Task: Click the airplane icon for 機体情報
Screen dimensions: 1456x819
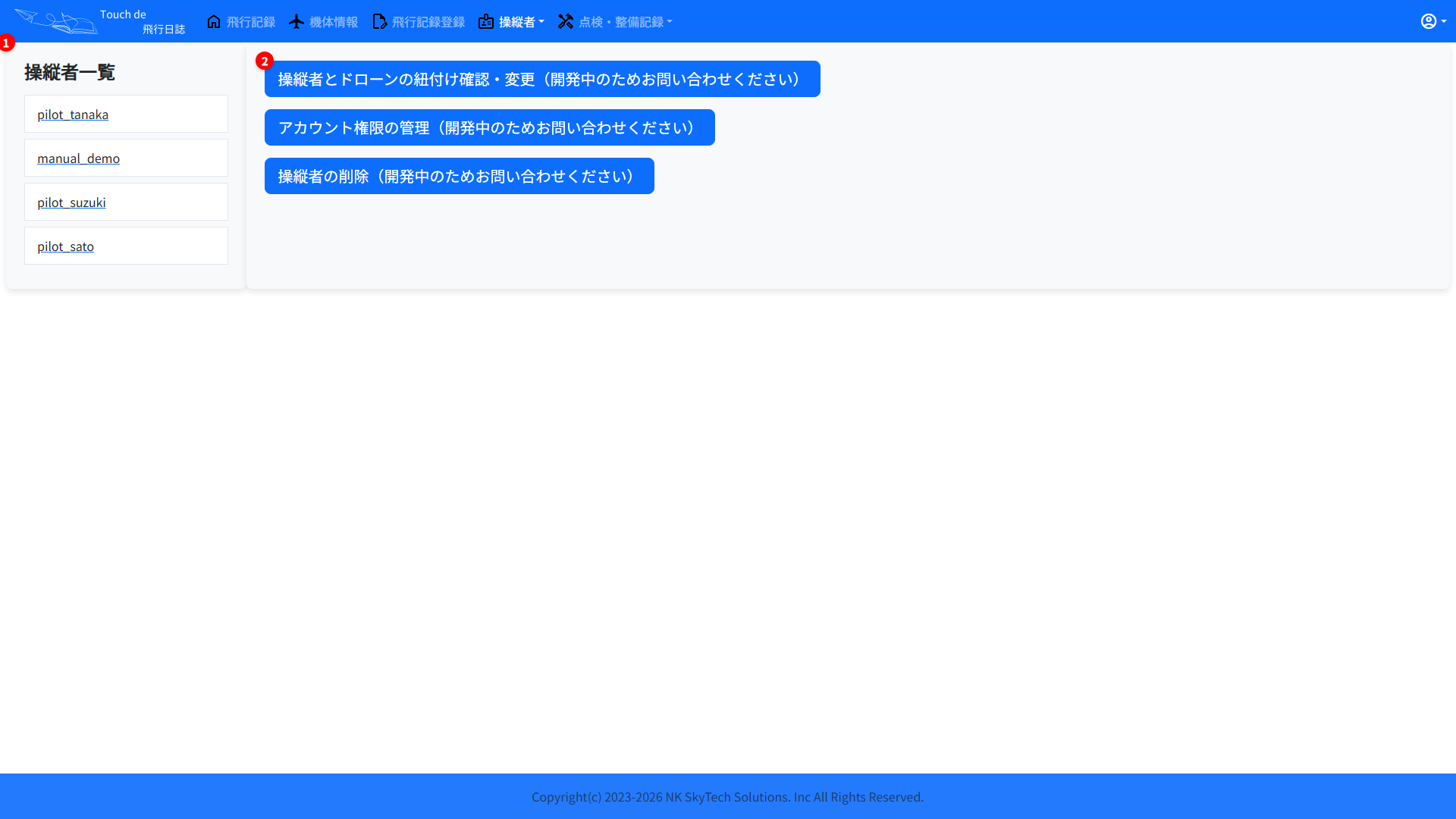Action: pos(297,21)
